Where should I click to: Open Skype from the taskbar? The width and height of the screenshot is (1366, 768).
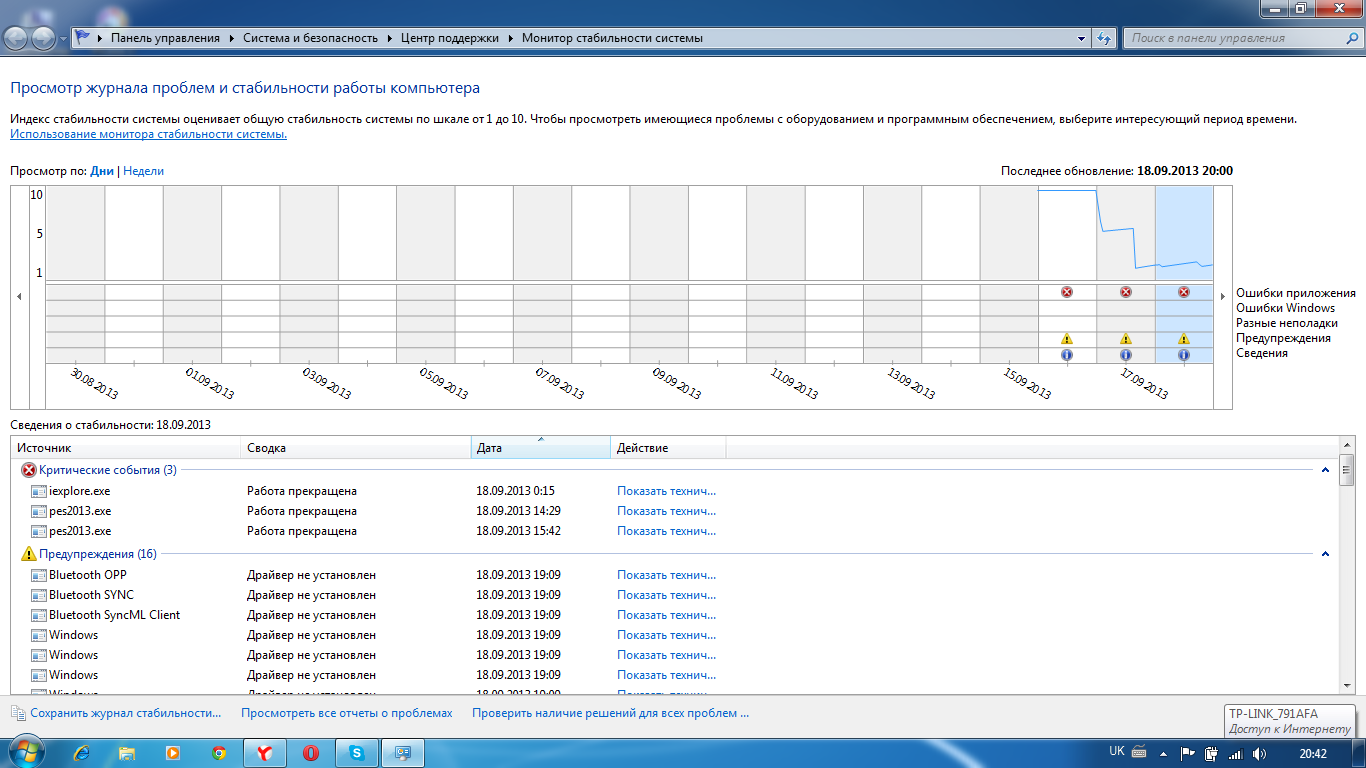(x=356, y=753)
